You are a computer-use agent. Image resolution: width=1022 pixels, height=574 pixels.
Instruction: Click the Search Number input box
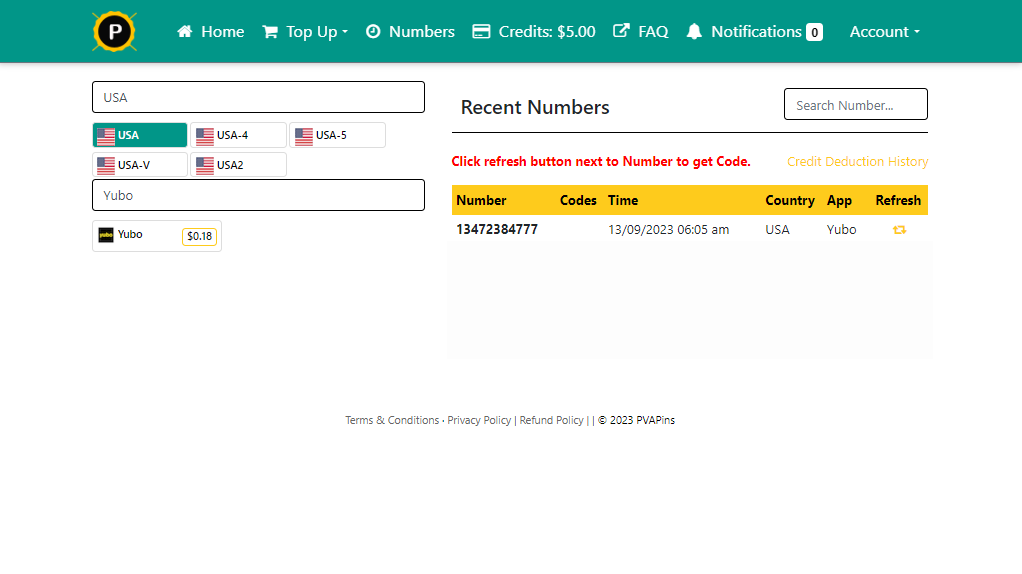855,104
